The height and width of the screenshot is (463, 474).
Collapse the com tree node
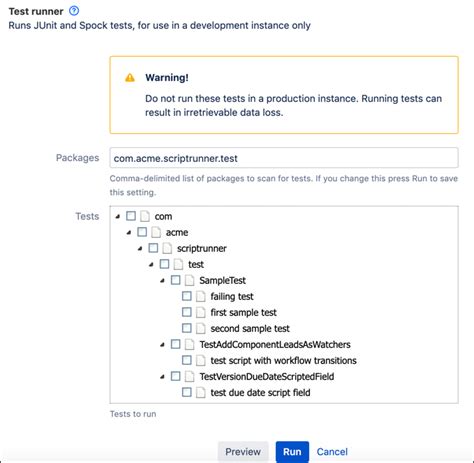pos(117,216)
